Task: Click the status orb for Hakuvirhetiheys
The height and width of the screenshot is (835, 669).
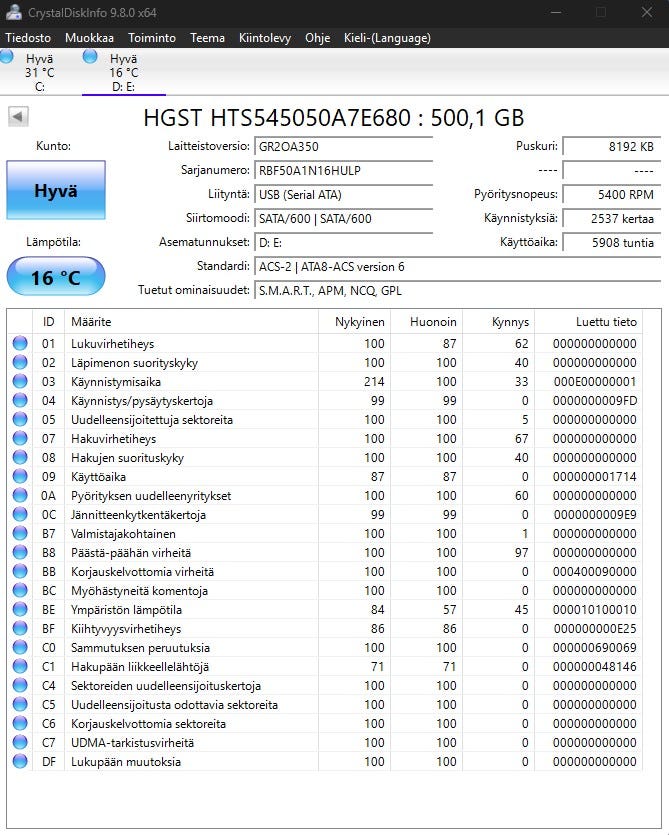Action: click(x=20, y=438)
